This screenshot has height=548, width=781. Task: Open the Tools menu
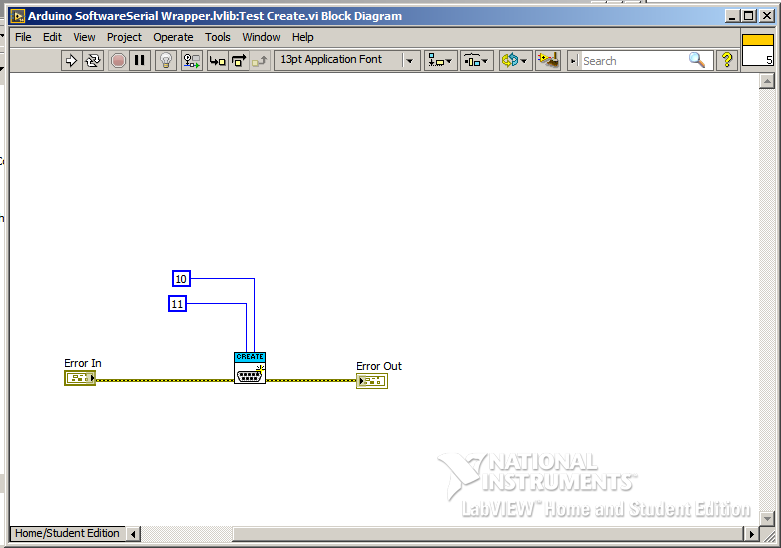(218, 37)
